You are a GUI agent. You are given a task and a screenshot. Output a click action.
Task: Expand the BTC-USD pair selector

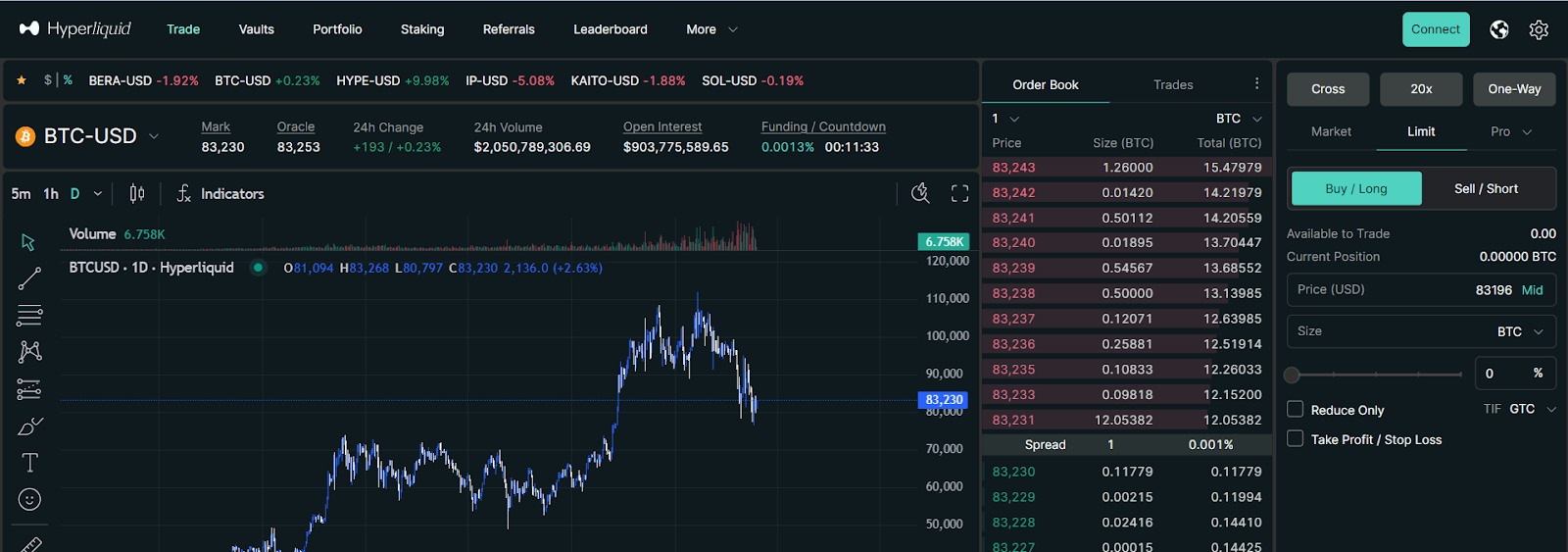pyautogui.click(x=154, y=136)
